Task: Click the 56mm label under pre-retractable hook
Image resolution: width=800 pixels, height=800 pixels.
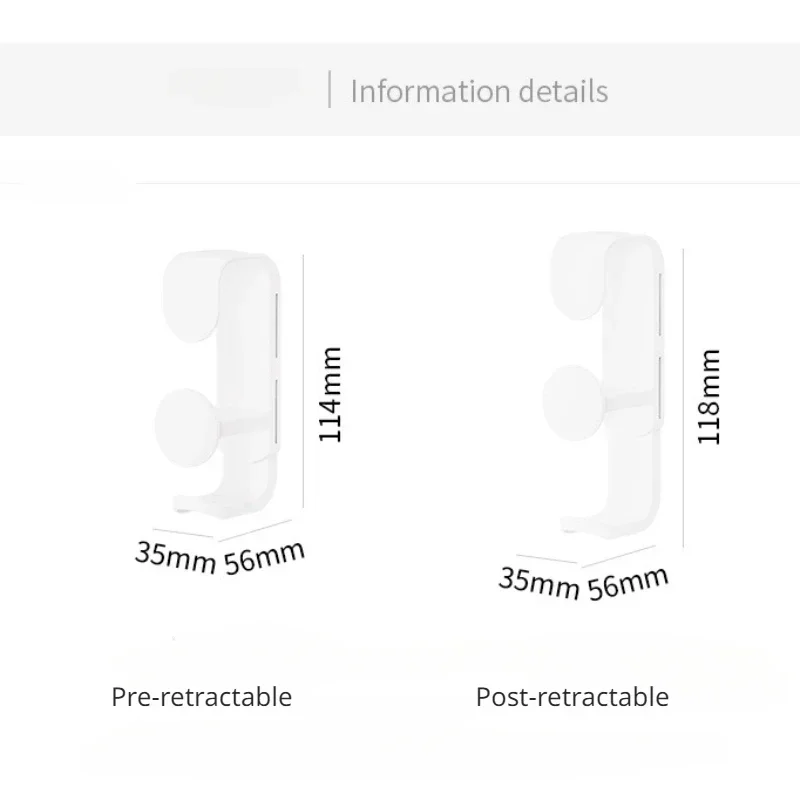Action: 263,556
